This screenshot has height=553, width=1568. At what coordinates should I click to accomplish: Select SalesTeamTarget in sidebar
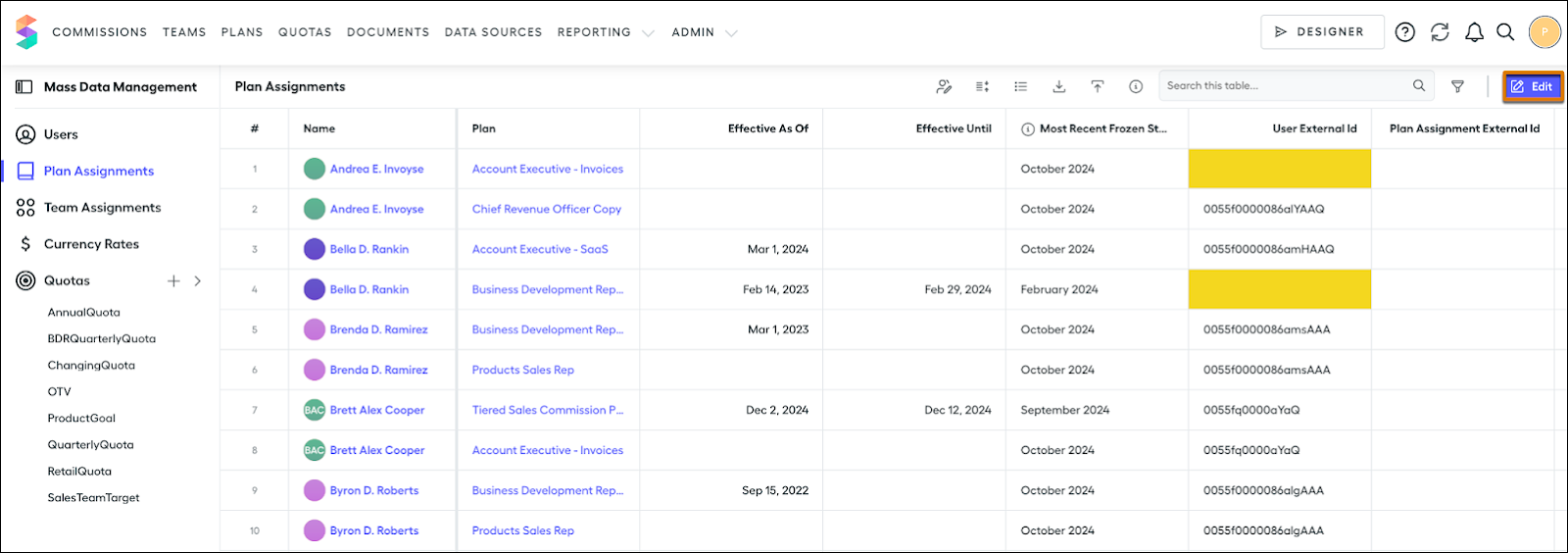point(94,498)
